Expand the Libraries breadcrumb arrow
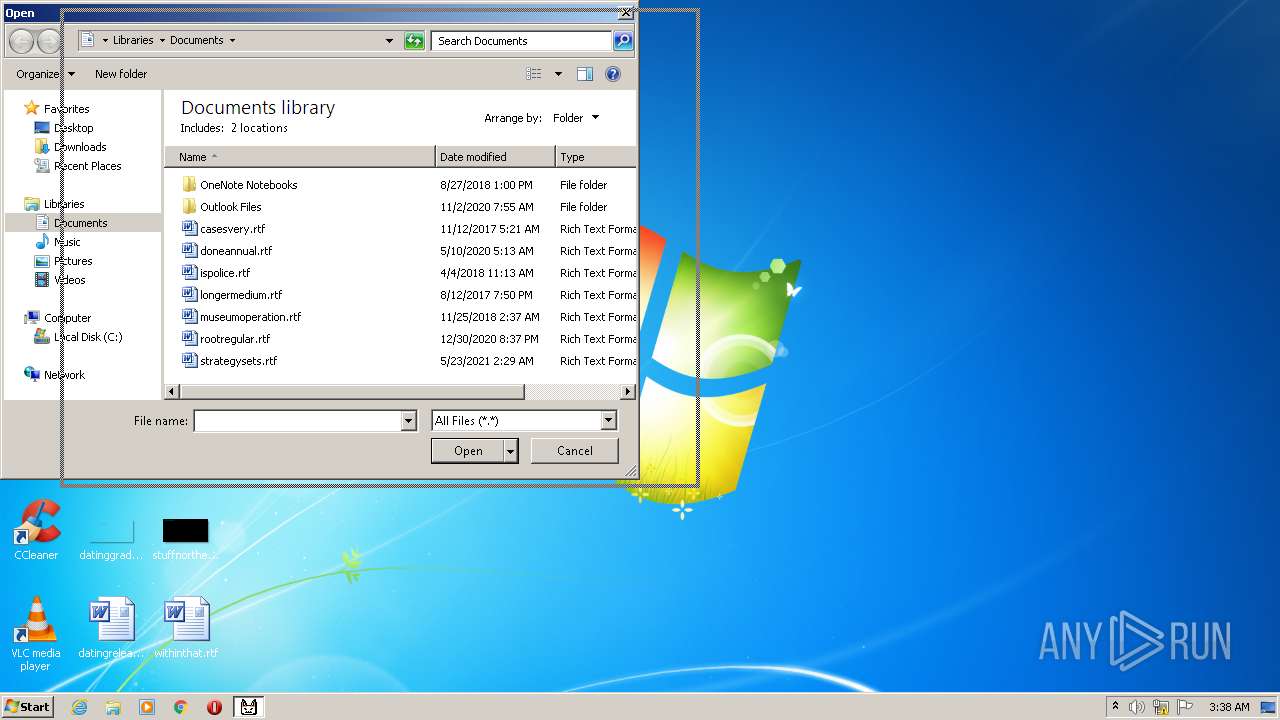Image resolution: width=1280 pixels, height=720 pixels. click(162, 41)
